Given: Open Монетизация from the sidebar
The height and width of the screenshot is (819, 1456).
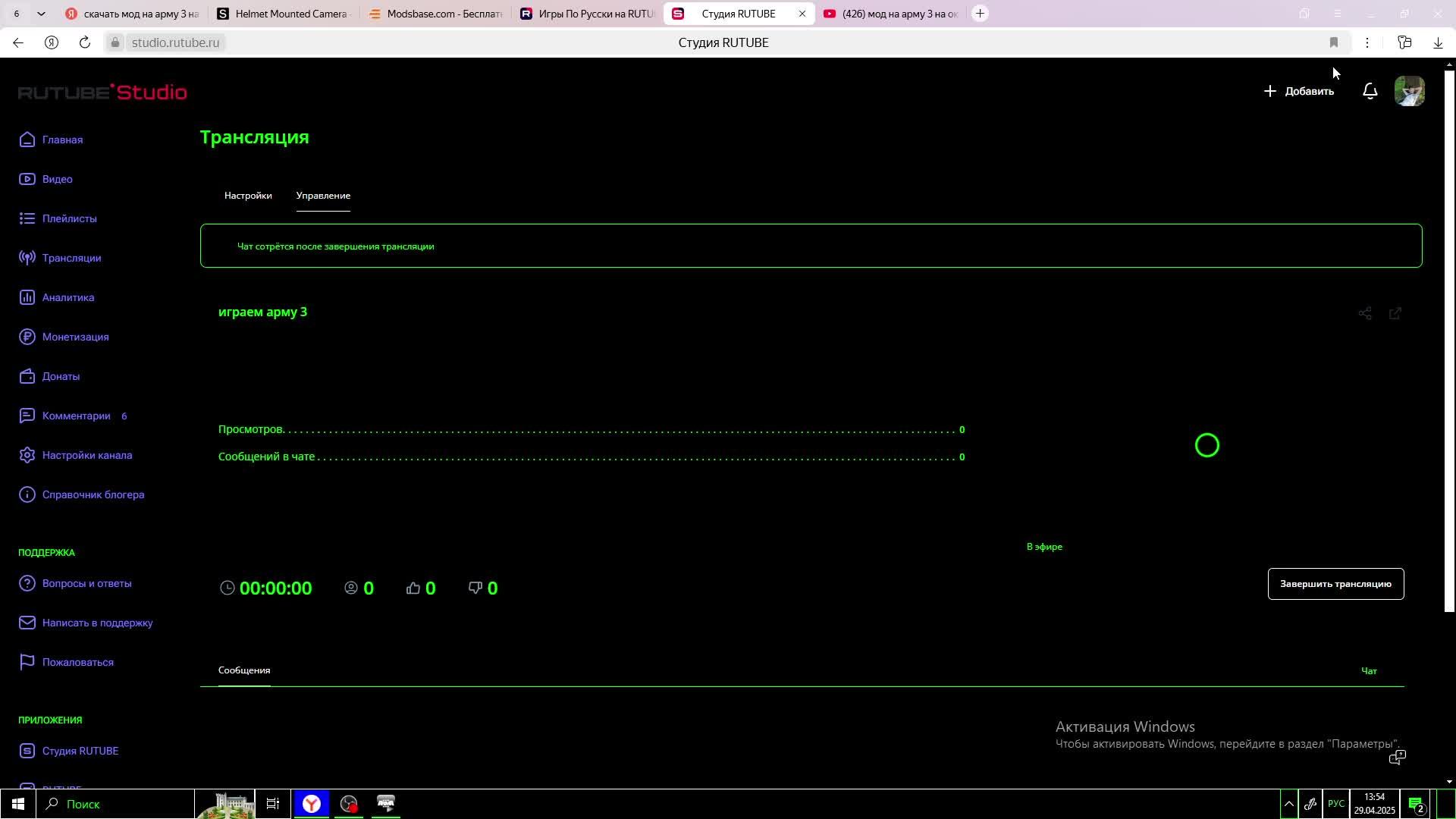Looking at the screenshot, I should [x=75, y=337].
